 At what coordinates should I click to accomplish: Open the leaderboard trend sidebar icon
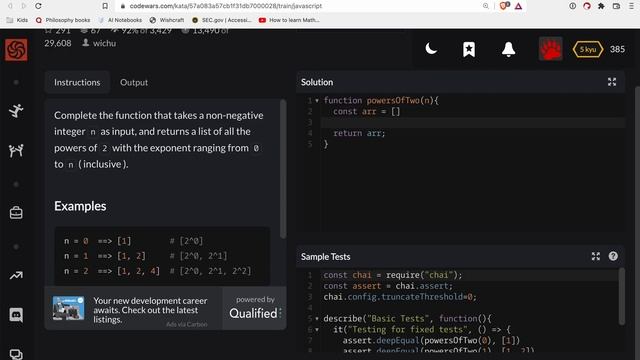16,276
